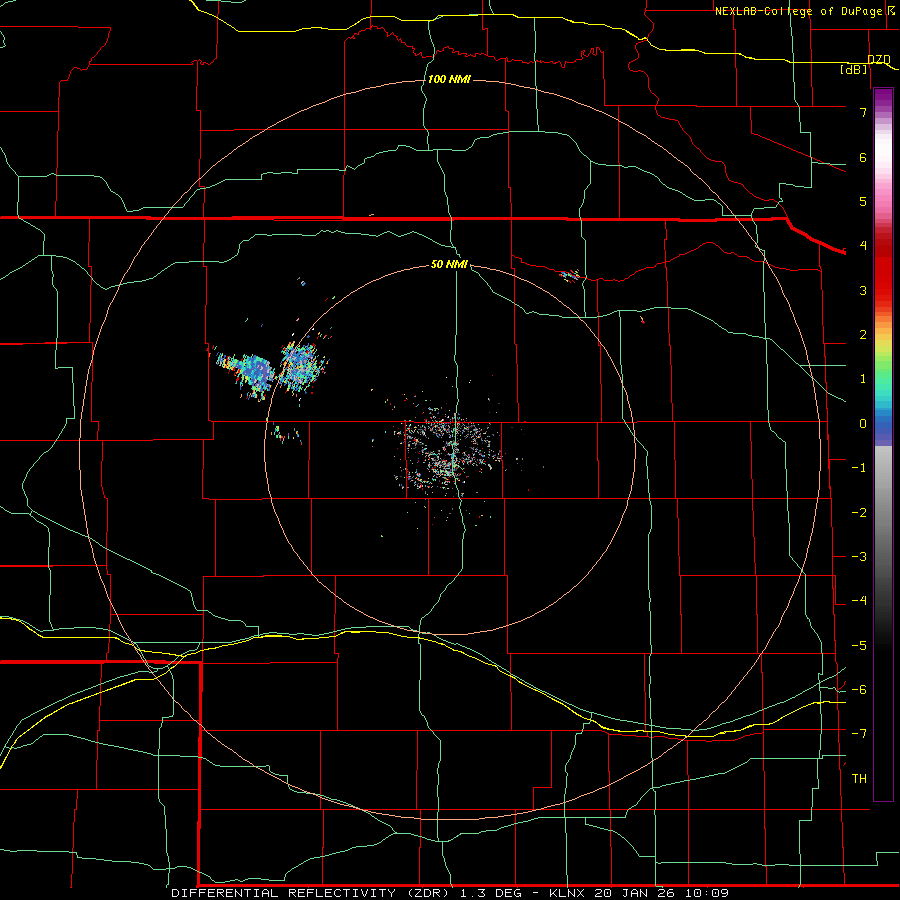Viewport: 900px width, 900px height.
Task: Click the 0 value on the scale
Action: 863,424
